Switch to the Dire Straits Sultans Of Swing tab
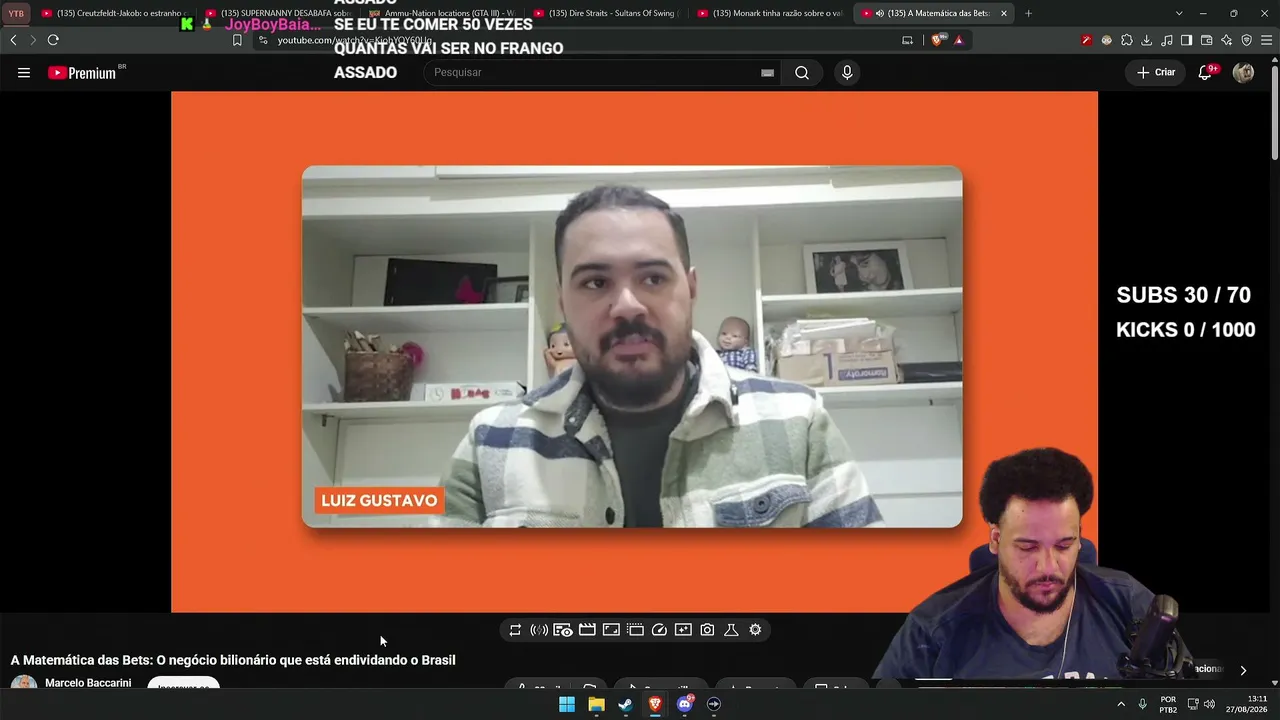The image size is (1280, 720). pyautogui.click(x=606, y=13)
